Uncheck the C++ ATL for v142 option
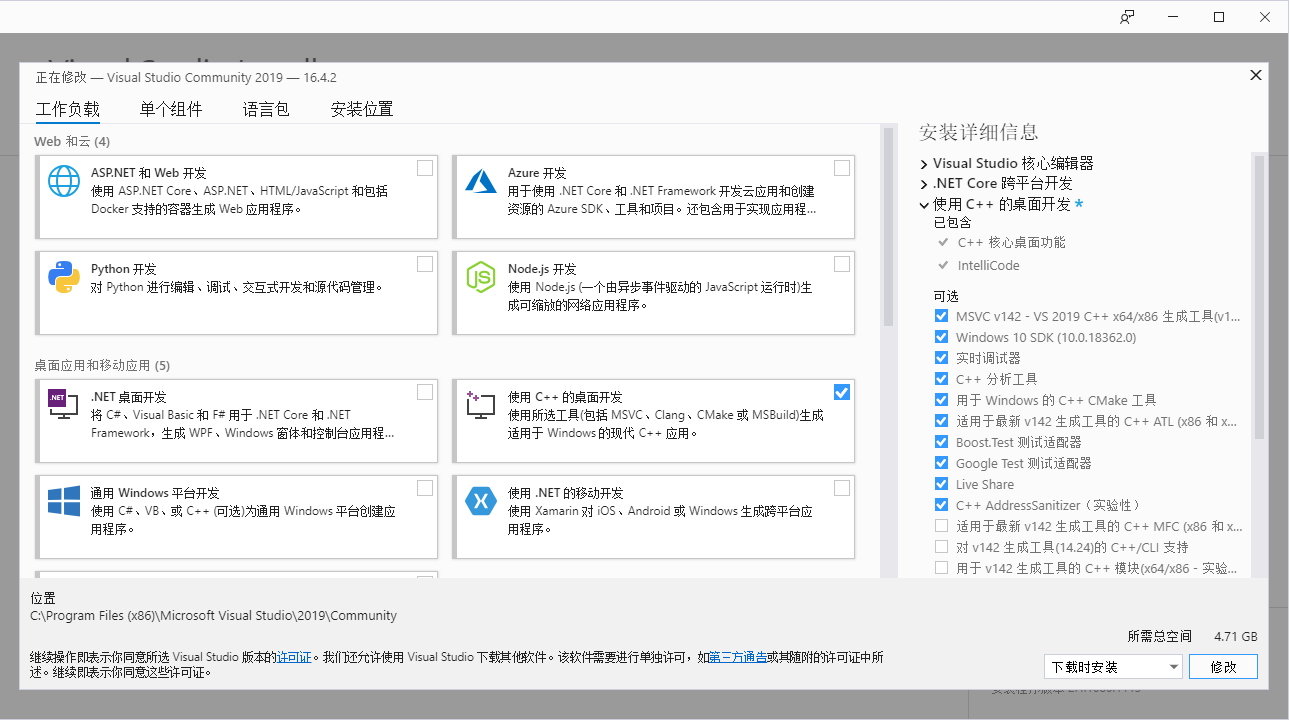The width and height of the screenshot is (1290, 720). [941, 421]
